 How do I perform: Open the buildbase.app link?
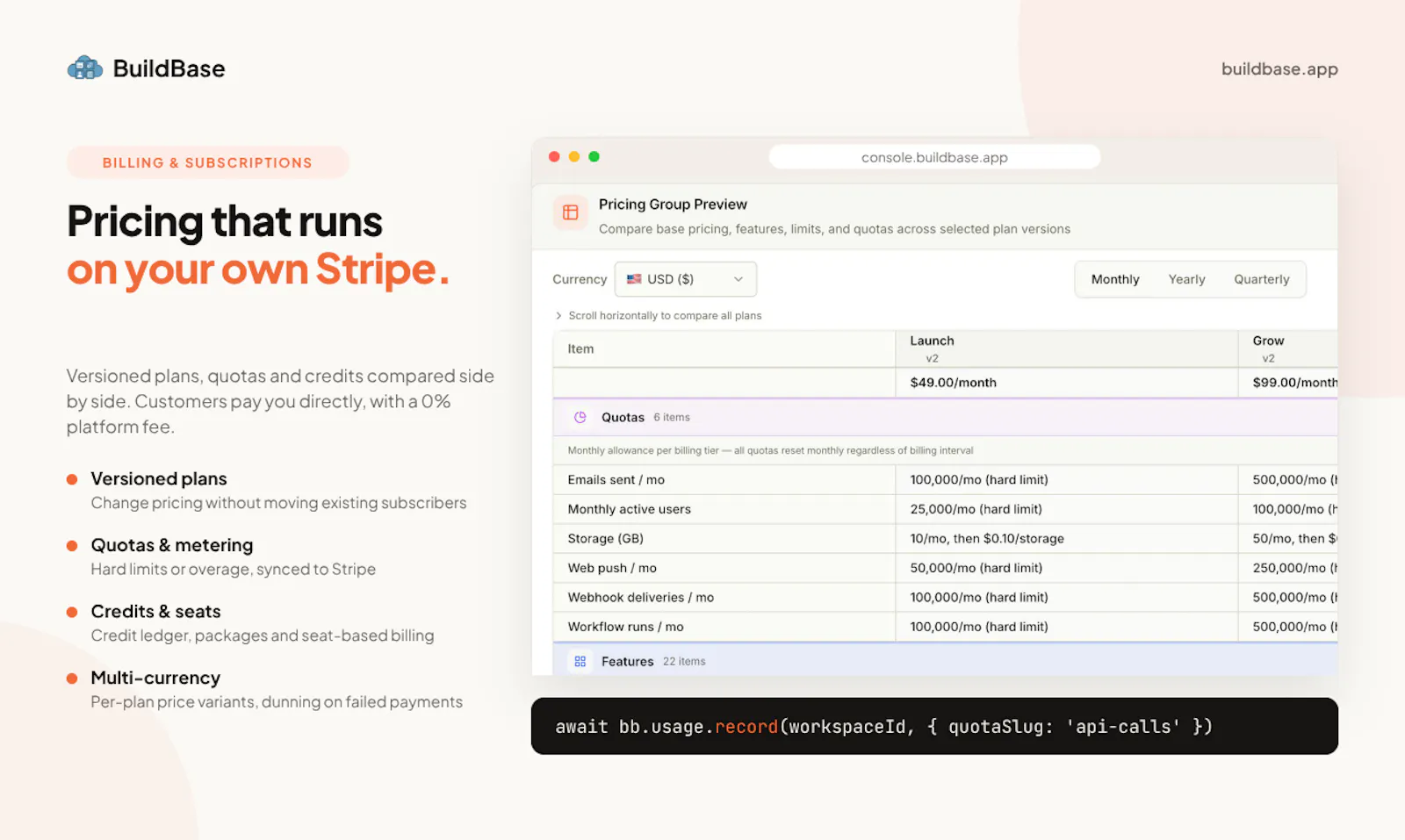pyautogui.click(x=1279, y=69)
